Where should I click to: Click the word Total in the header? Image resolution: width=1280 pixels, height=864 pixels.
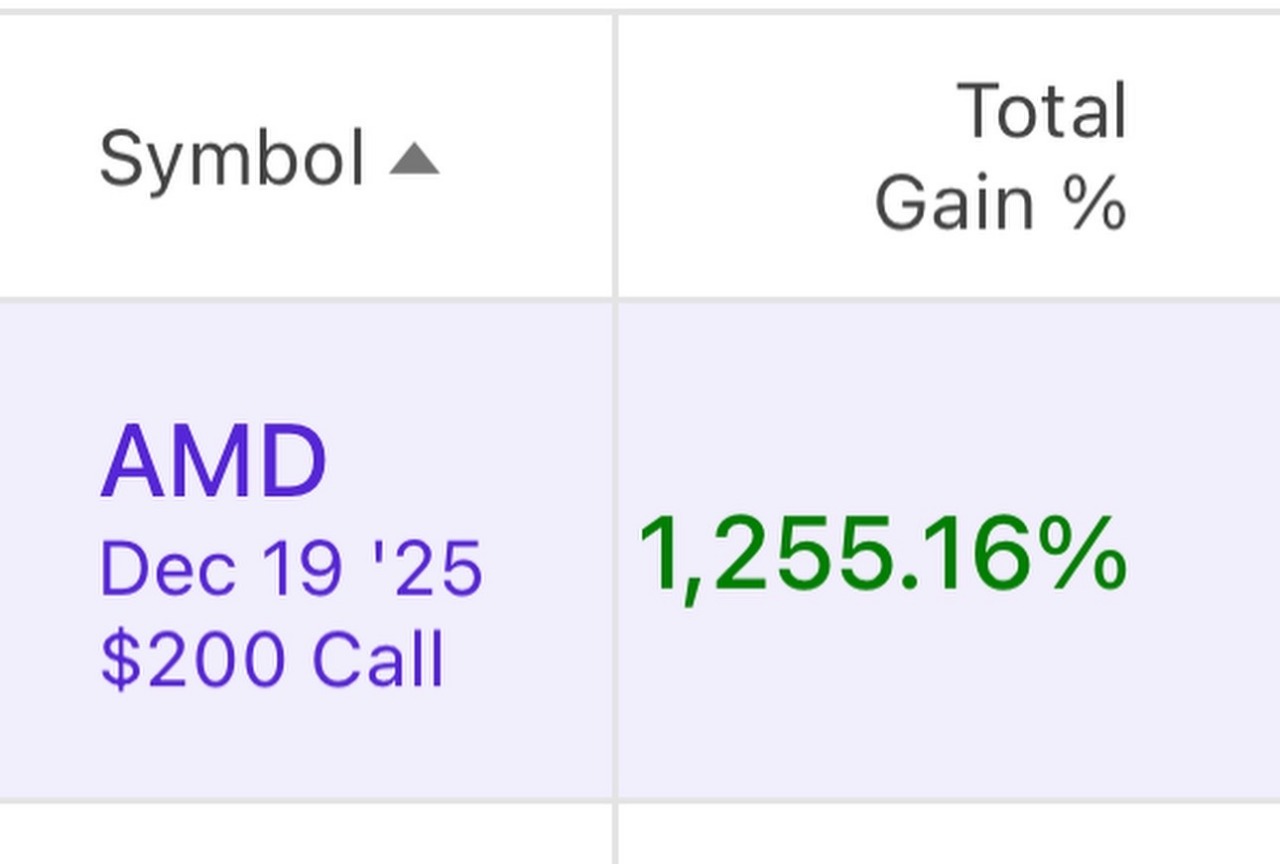[x=1042, y=111]
